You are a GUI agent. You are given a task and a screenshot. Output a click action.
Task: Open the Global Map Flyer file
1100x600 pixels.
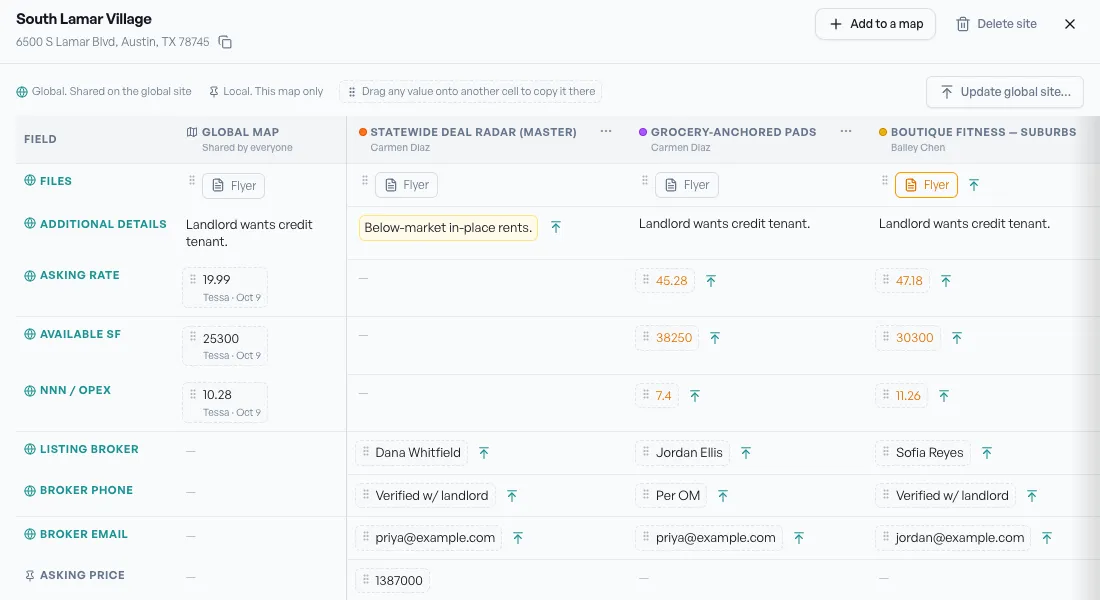point(234,185)
